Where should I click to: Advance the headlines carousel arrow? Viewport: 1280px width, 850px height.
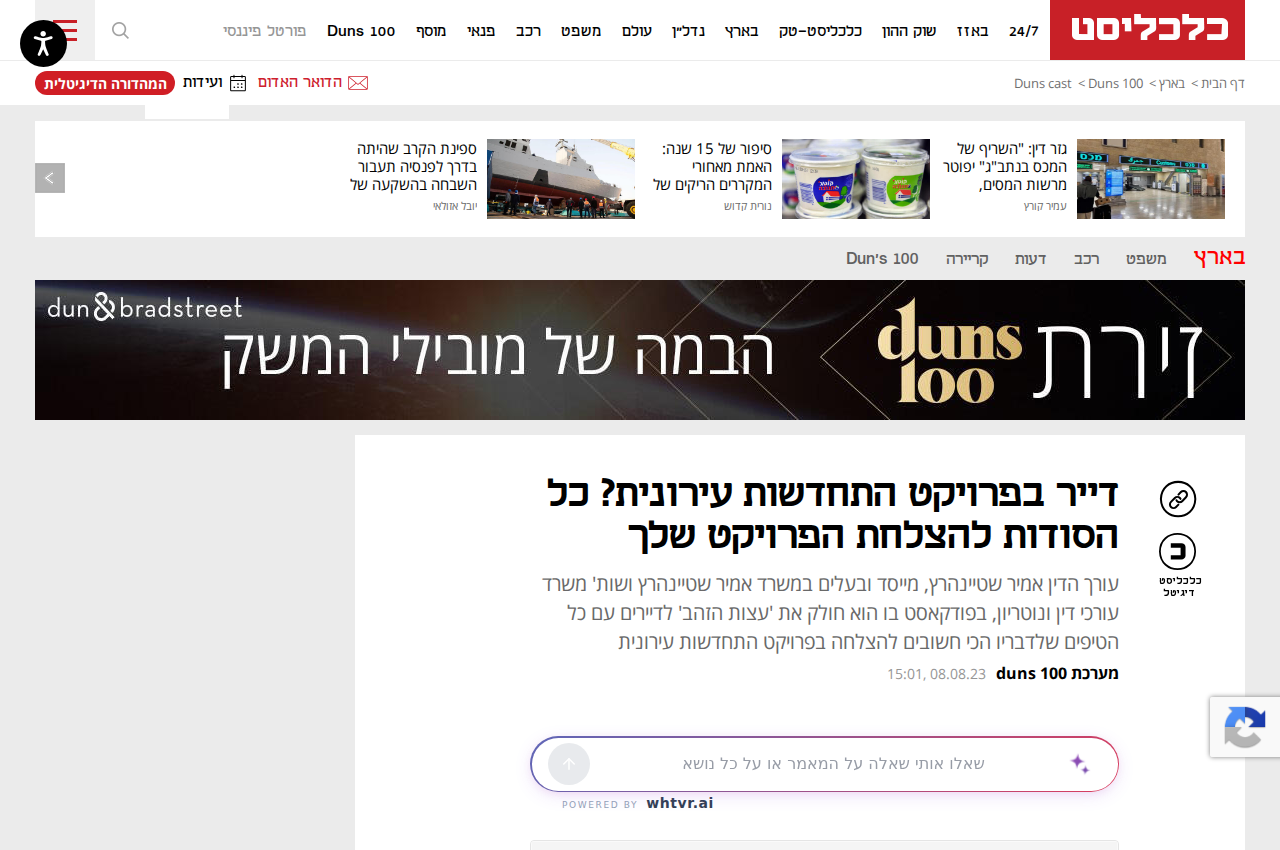point(50,178)
